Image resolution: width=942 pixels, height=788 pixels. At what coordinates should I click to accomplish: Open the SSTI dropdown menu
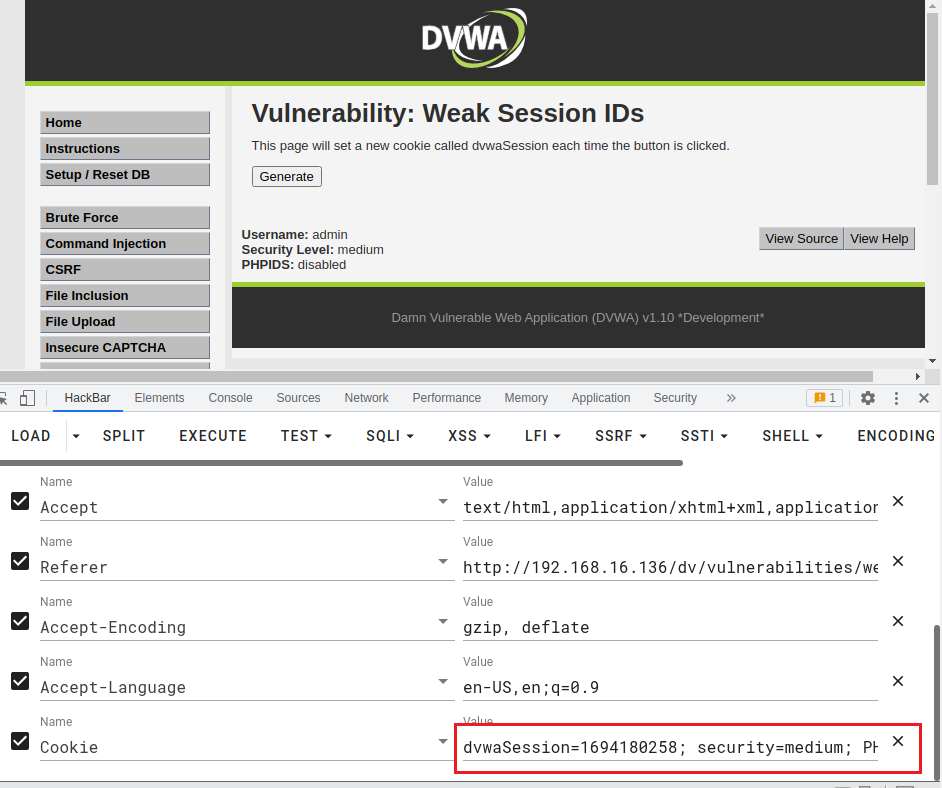pos(704,436)
